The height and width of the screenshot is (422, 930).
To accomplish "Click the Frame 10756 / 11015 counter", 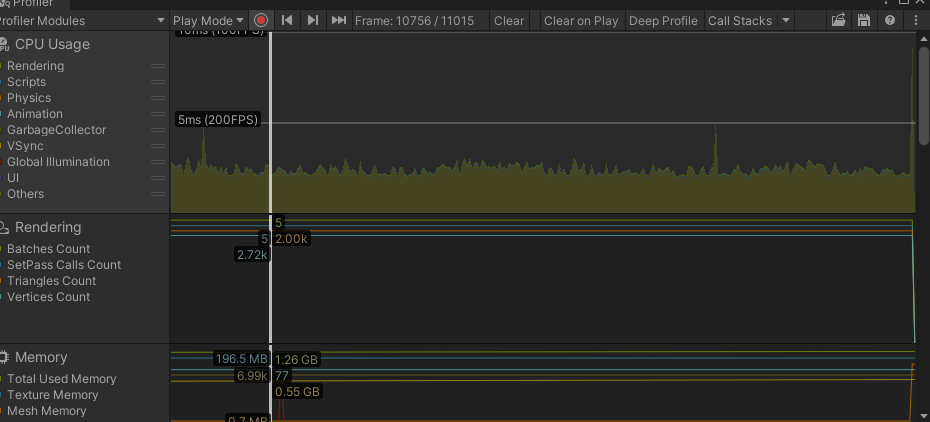I will [415, 20].
